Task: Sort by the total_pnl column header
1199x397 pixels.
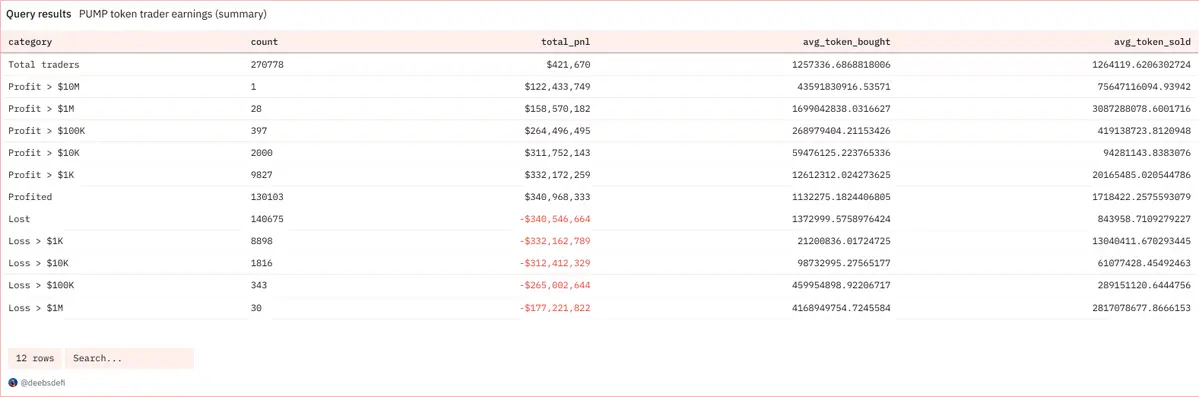Action: (564, 41)
